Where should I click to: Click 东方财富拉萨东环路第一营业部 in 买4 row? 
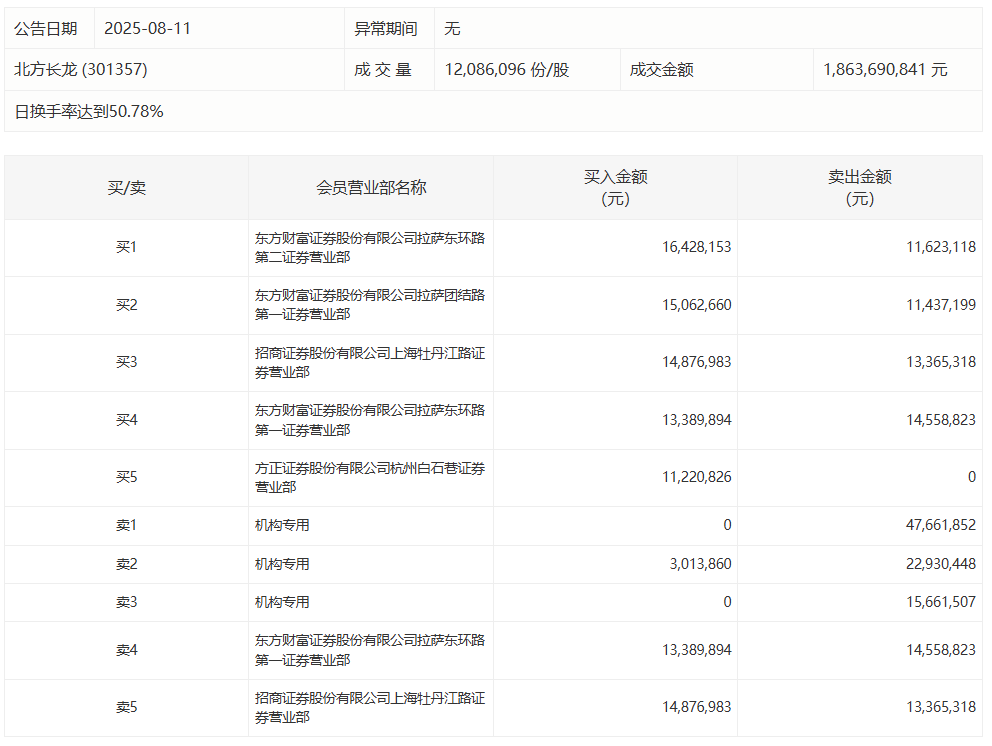coord(370,420)
